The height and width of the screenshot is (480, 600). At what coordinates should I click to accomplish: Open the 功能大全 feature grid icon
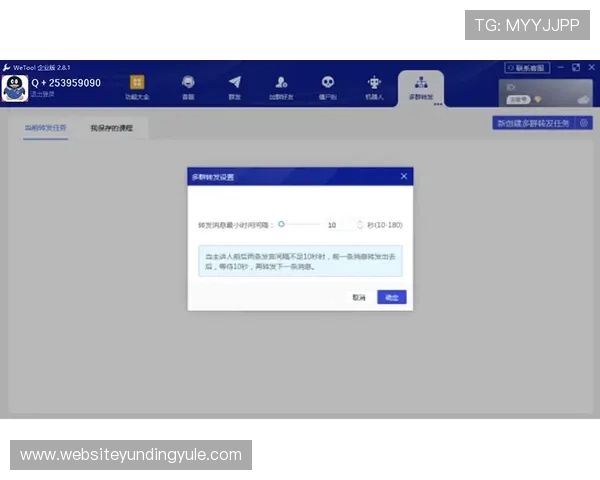coord(137,82)
